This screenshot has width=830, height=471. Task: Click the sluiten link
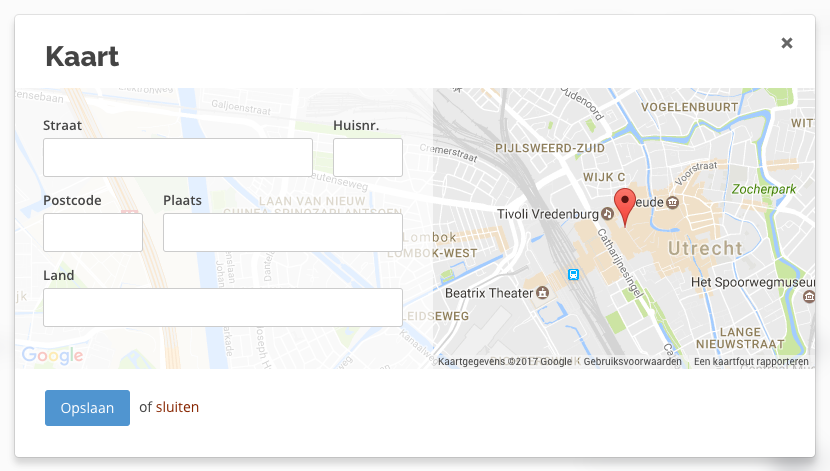pyautogui.click(x=177, y=407)
